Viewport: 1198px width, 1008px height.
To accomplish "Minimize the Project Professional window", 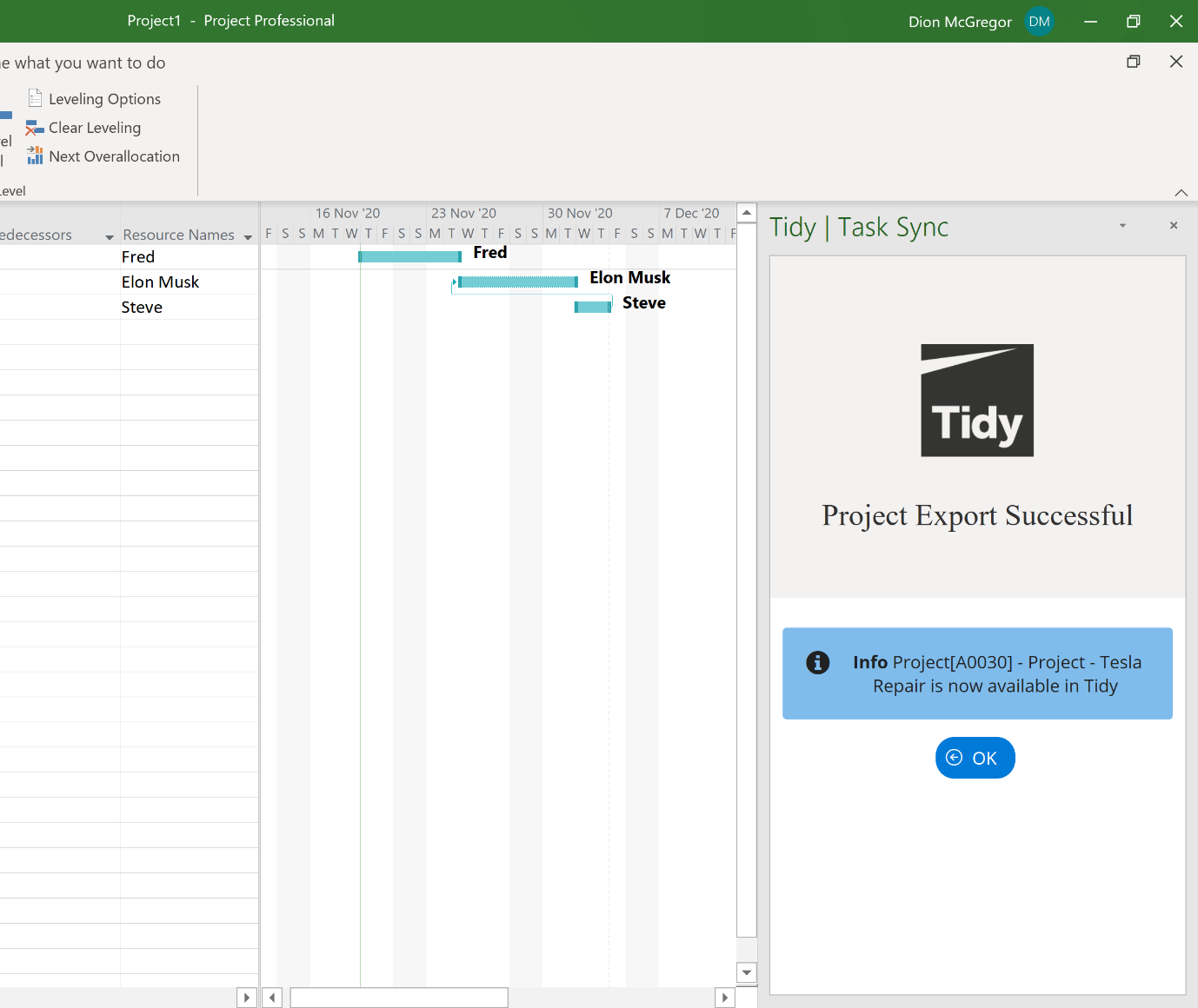I will [1090, 22].
